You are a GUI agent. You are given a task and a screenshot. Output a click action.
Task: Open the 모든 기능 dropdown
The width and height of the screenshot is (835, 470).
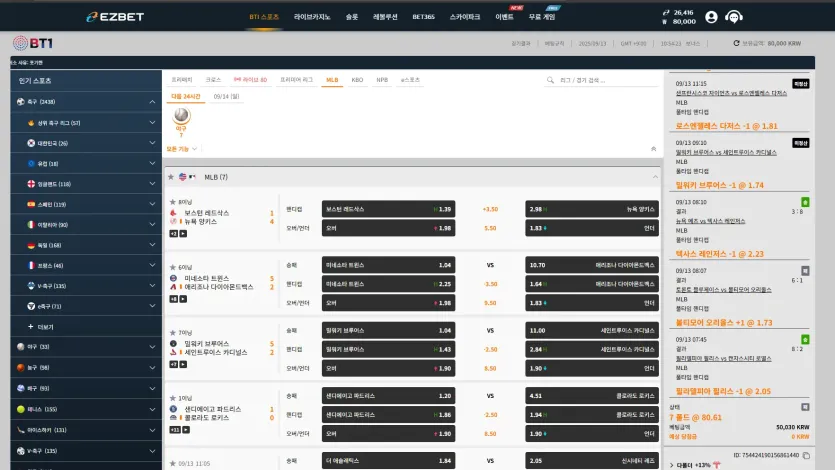[182, 149]
